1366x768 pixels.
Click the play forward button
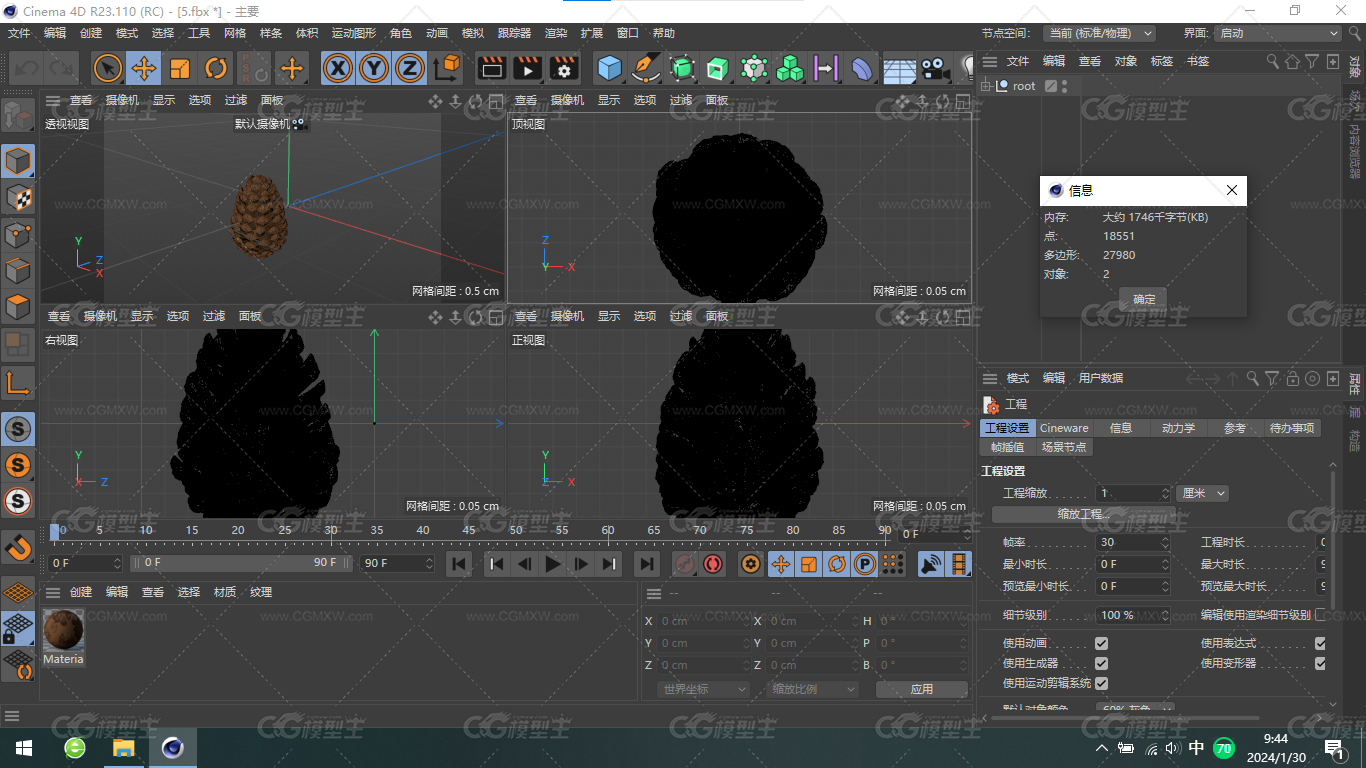(x=553, y=564)
